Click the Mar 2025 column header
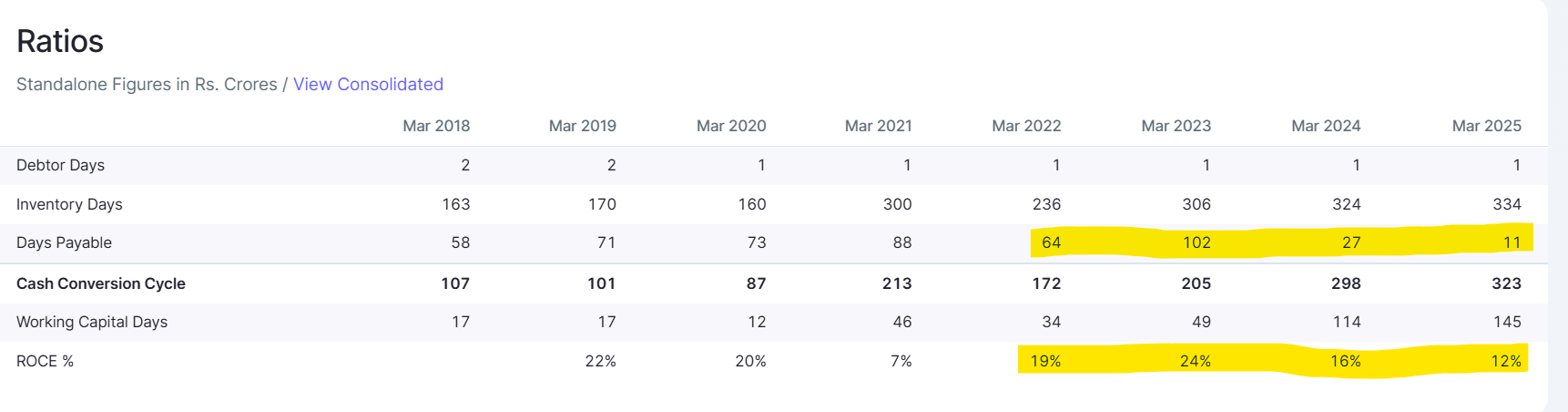The width and height of the screenshot is (1568, 412). click(x=1486, y=126)
